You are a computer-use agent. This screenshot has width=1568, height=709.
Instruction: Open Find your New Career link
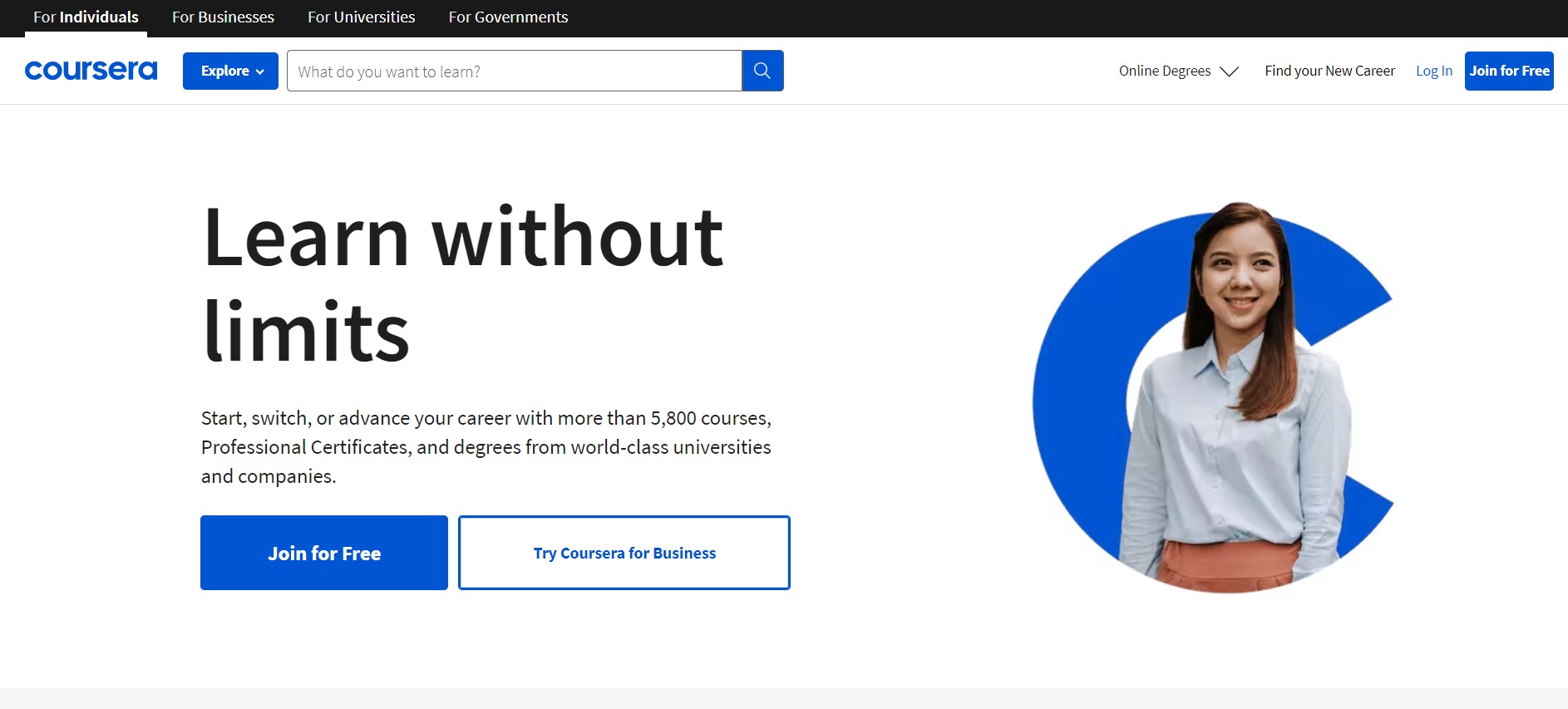point(1329,71)
